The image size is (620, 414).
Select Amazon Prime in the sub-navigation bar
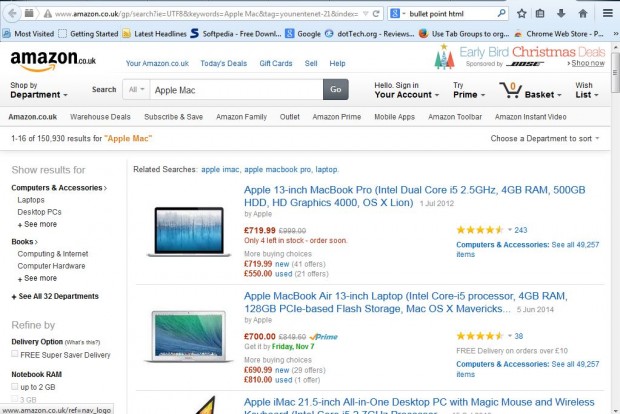pyautogui.click(x=337, y=117)
